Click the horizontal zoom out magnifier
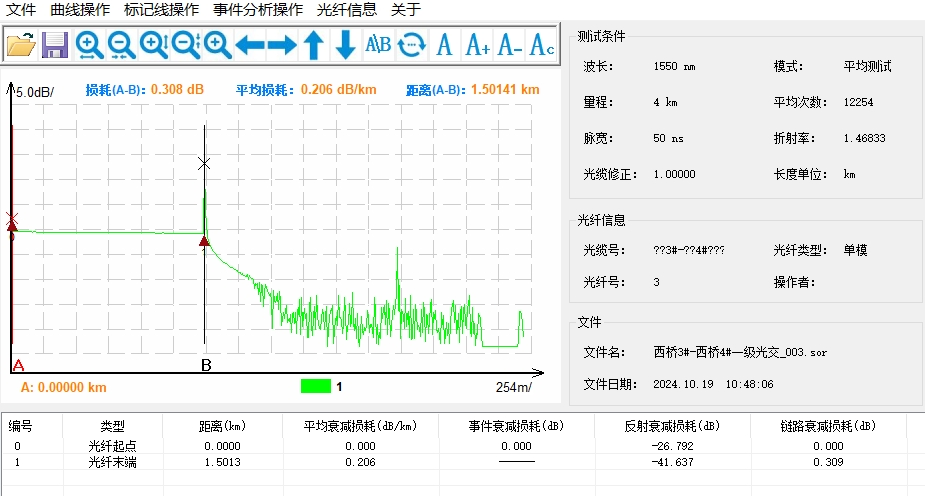The image size is (925, 496). [122, 44]
